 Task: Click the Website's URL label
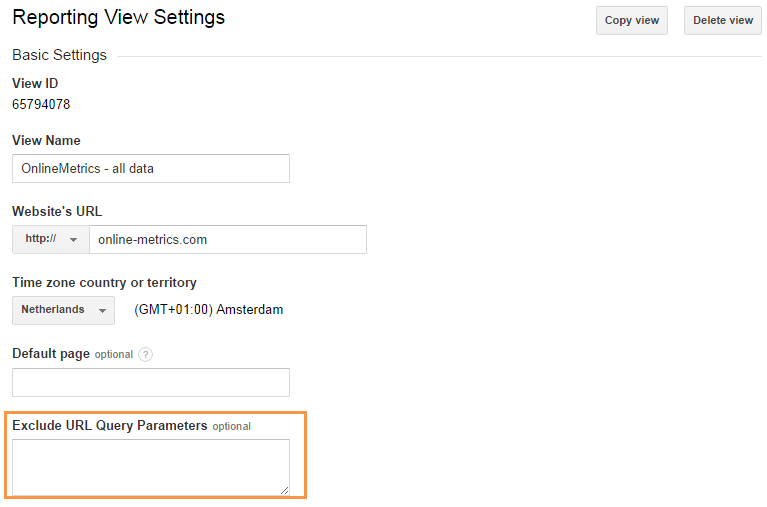coord(57,212)
